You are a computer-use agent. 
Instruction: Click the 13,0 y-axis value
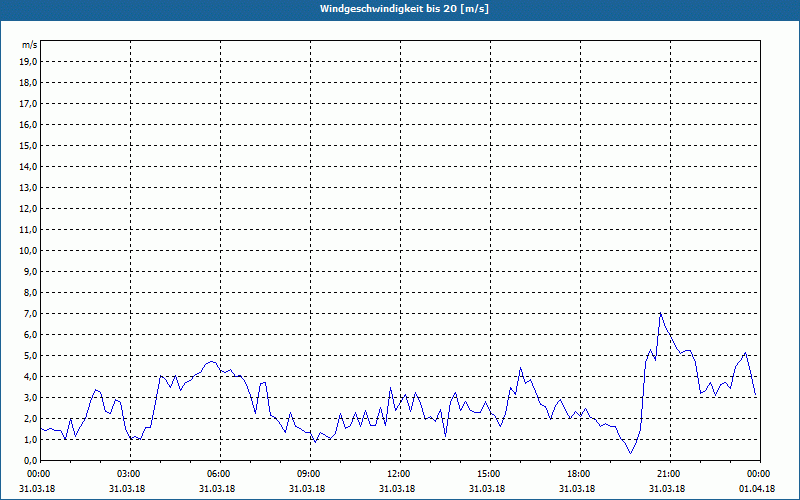click(28, 188)
